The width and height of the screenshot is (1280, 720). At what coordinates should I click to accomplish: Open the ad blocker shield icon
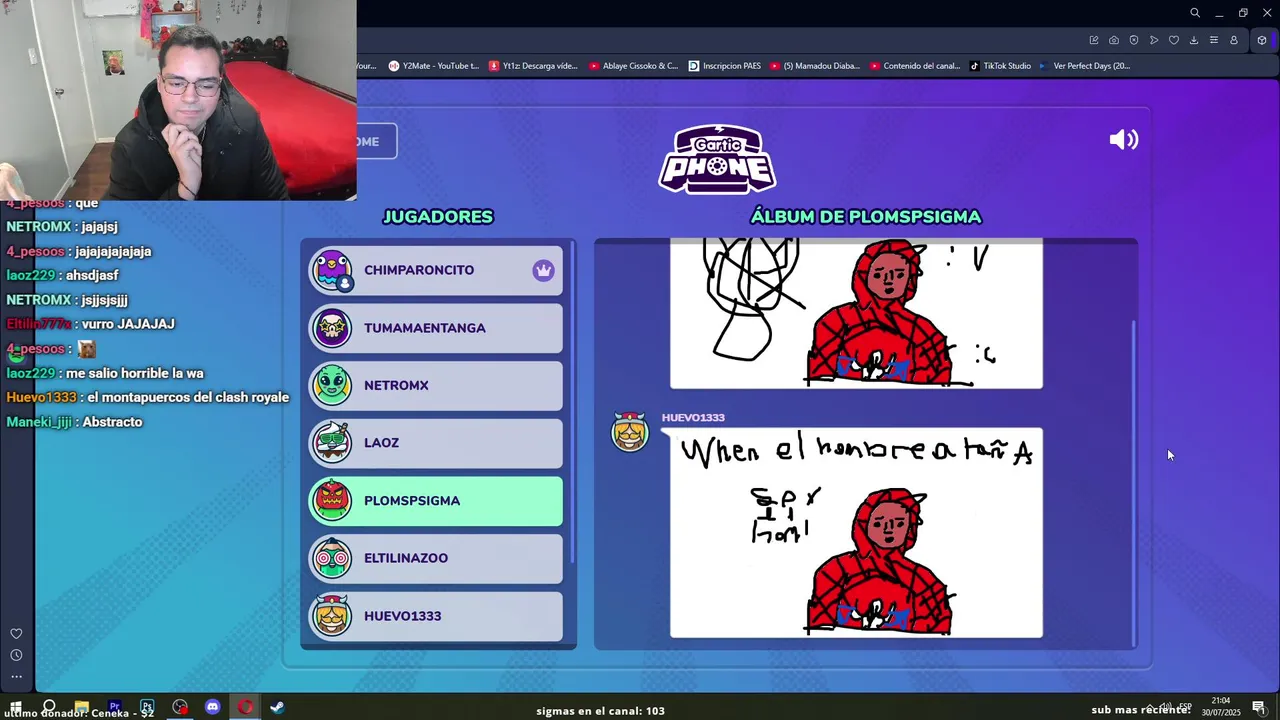tap(1134, 40)
